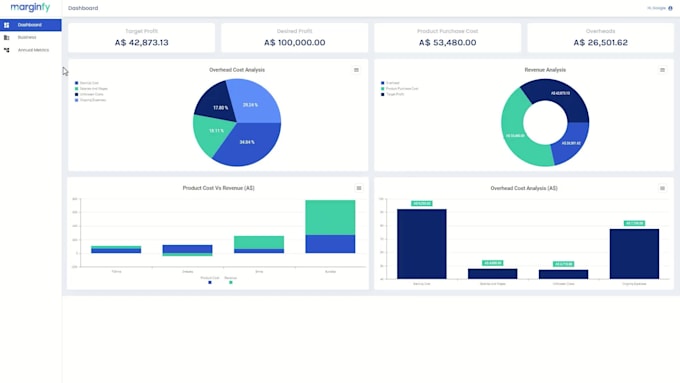Image resolution: width=680 pixels, height=383 pixels.
Task: Click the Product Cost Vs Revenue (A$) title
Action: (219, 188)
